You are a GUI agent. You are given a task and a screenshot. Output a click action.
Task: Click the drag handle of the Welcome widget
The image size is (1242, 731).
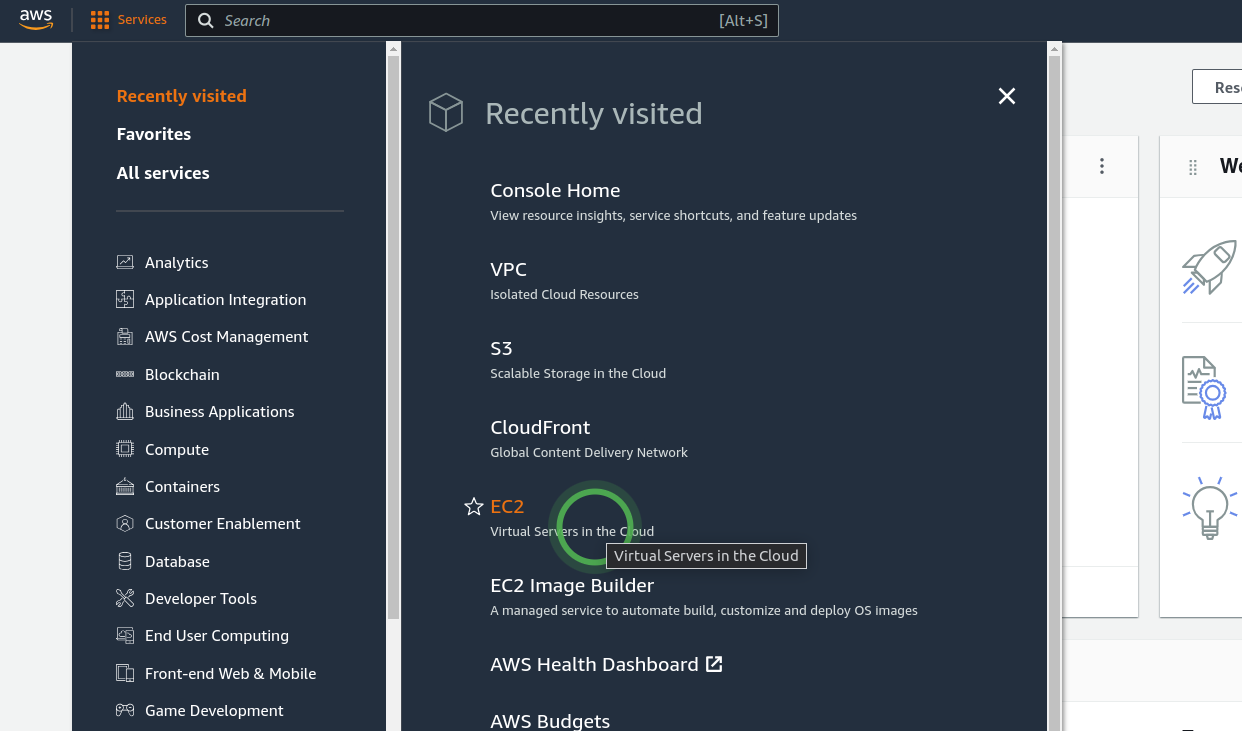tap(1192, 167)
